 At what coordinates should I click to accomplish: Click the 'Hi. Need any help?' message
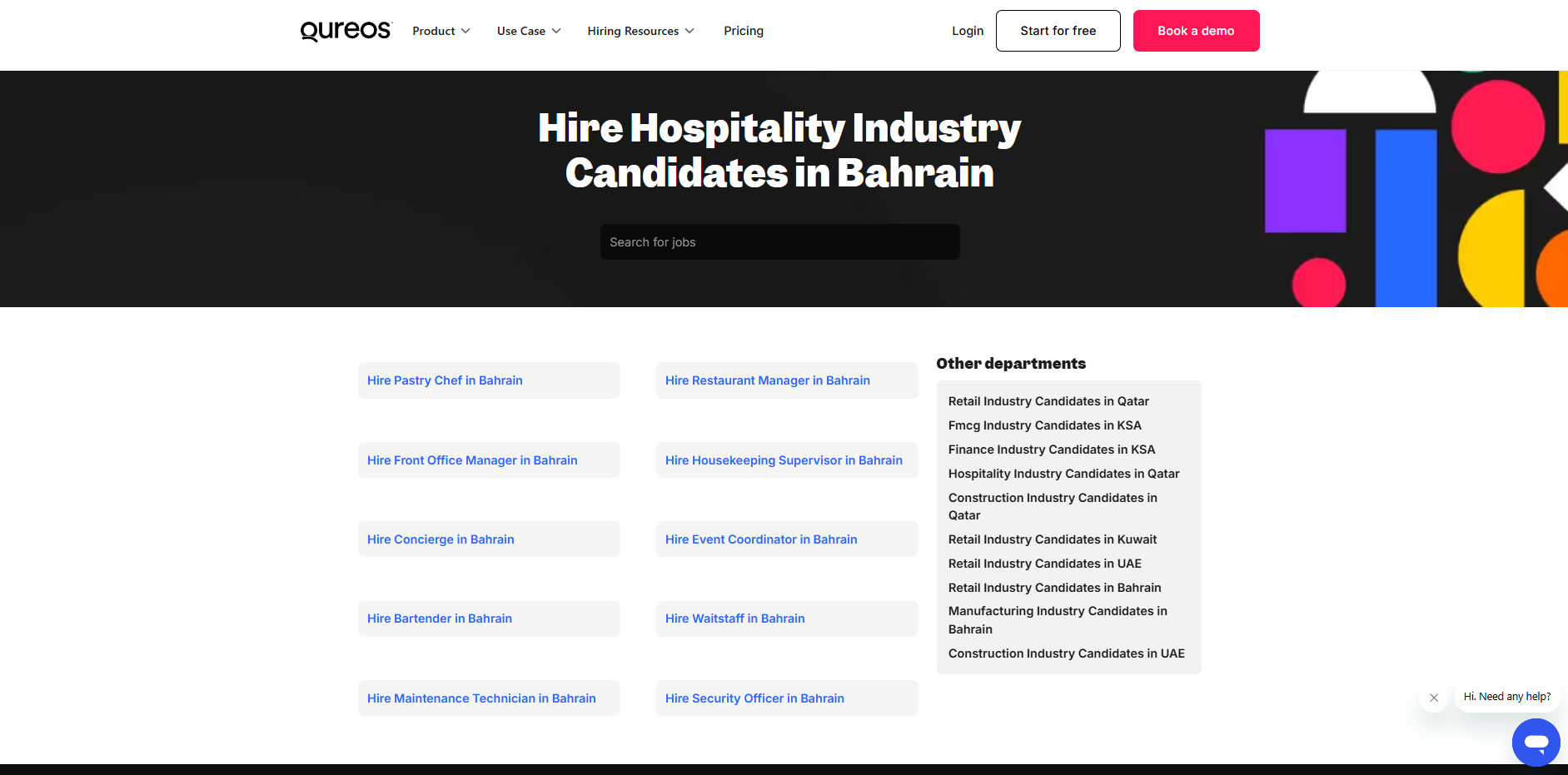(x=1507, y=697)
